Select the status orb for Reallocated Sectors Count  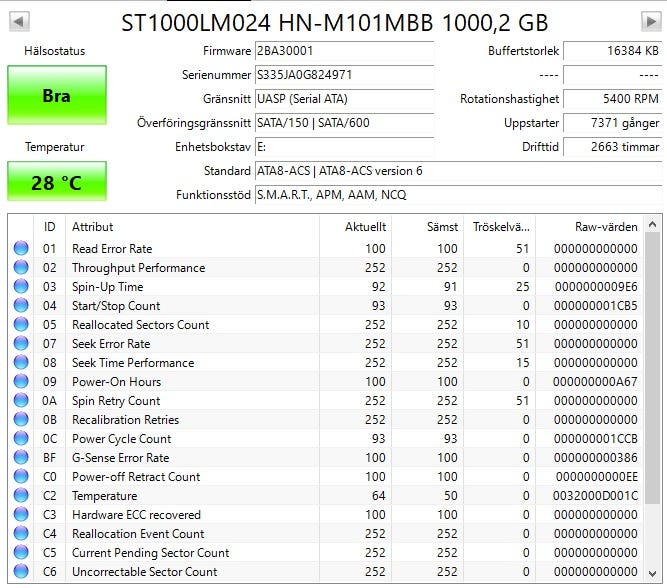point(21,325)
